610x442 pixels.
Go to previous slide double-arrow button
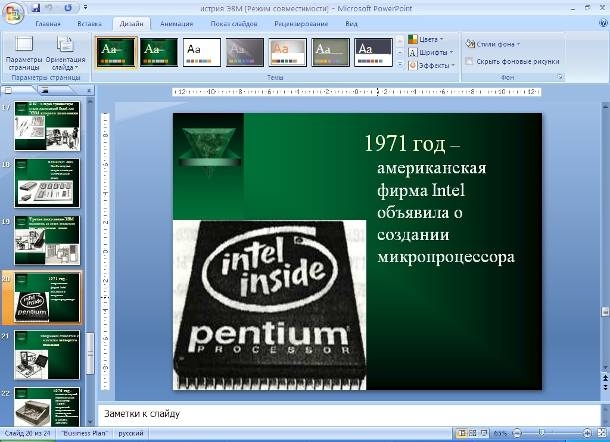pos(605,378)
